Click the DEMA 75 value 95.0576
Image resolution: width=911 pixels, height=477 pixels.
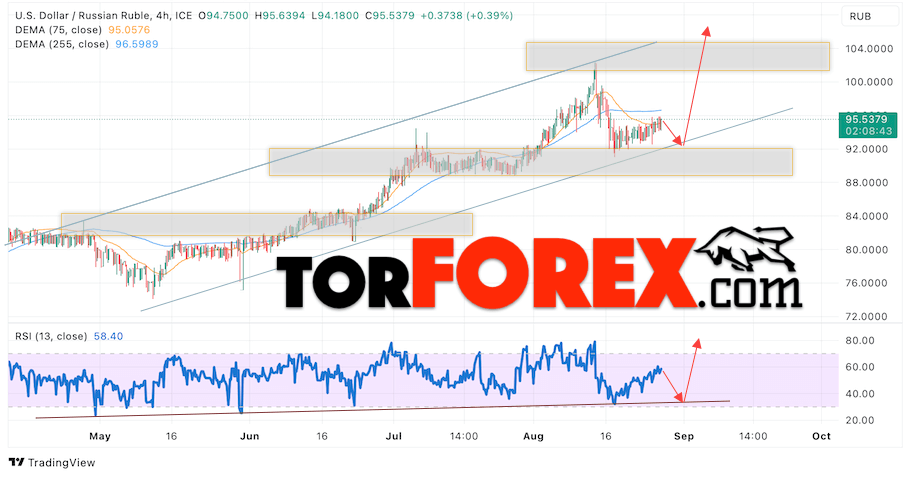[x=129, y=30]
